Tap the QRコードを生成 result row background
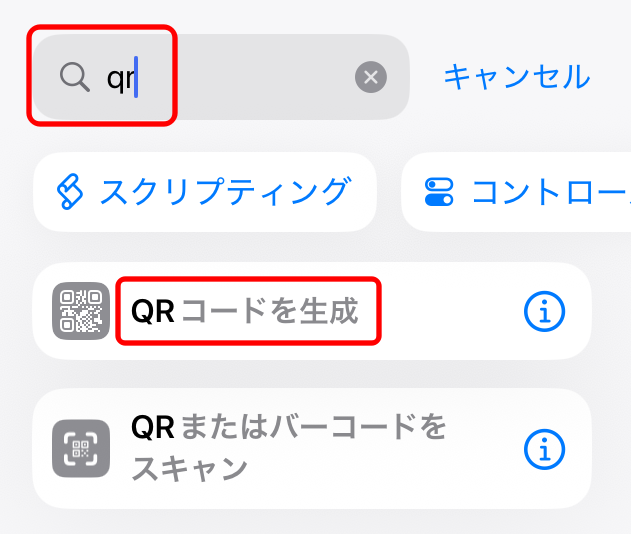The image size is (631, 534). point(443,311)
